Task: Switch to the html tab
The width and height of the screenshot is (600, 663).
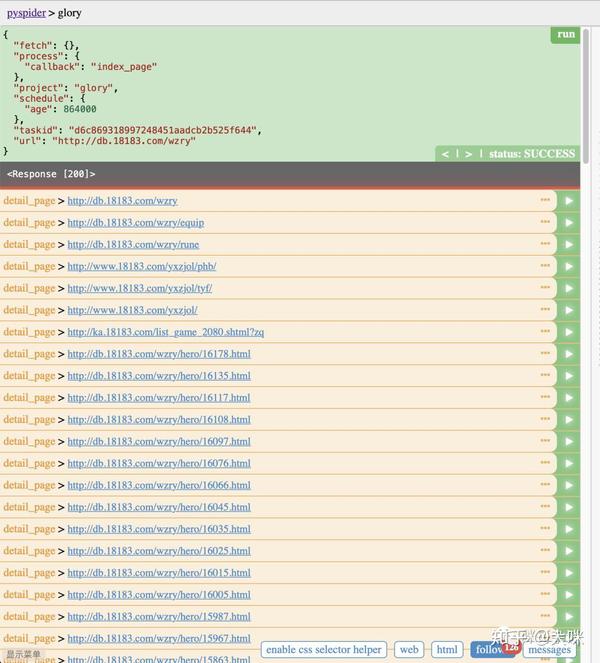Action: click(447, 650)
